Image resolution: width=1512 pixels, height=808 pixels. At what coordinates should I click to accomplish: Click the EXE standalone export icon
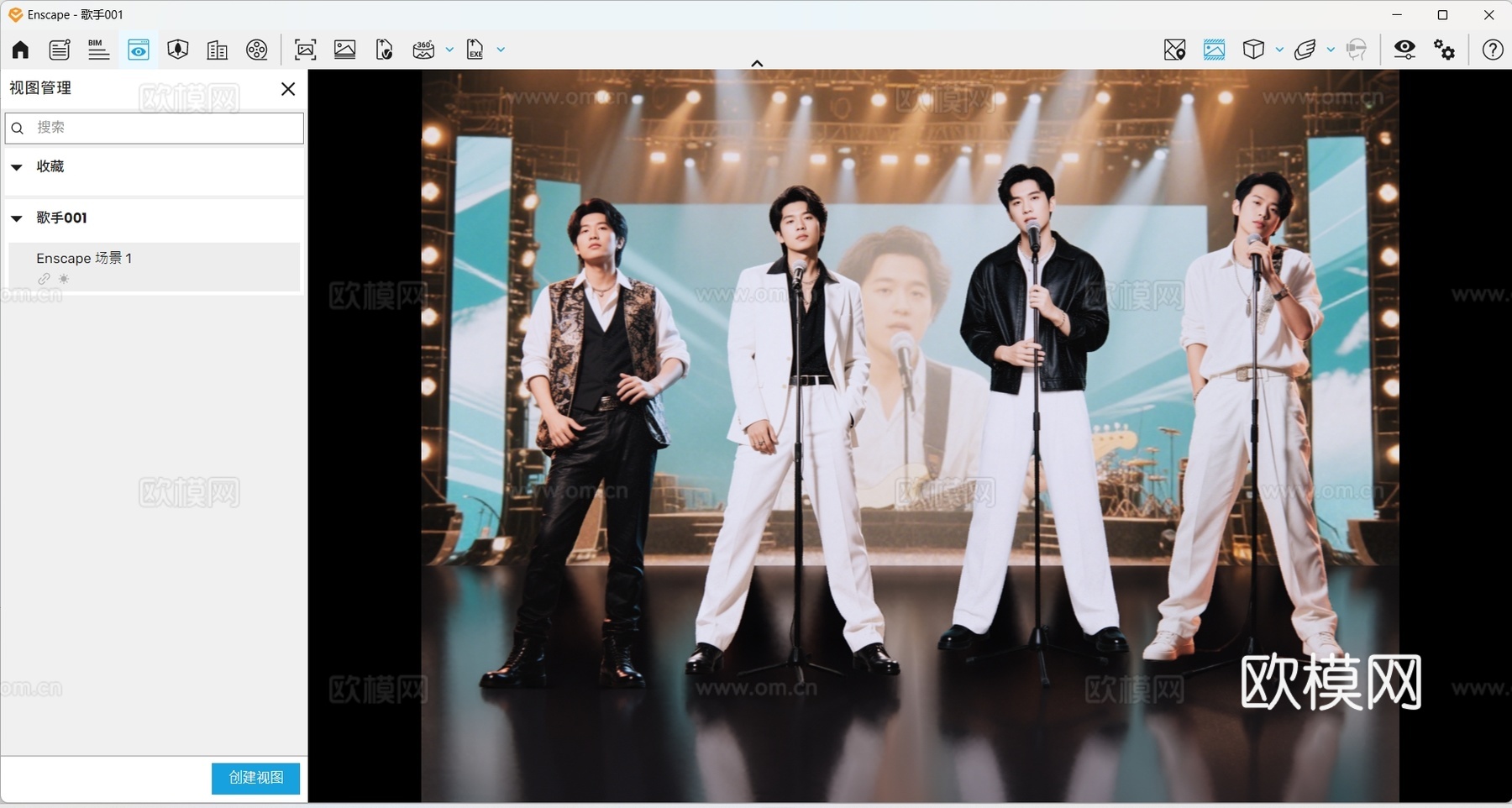(x=475, y=50)
